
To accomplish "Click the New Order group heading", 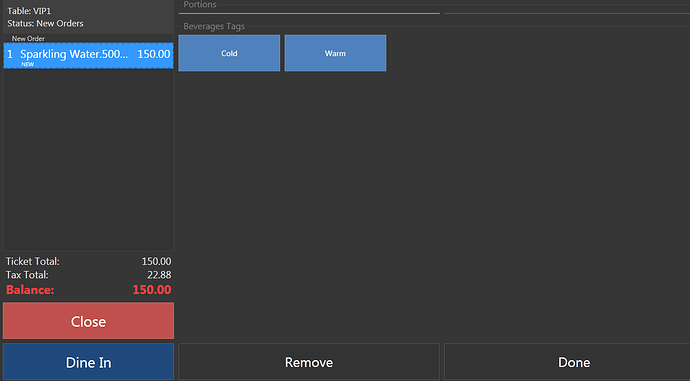I will coord(28,39).
